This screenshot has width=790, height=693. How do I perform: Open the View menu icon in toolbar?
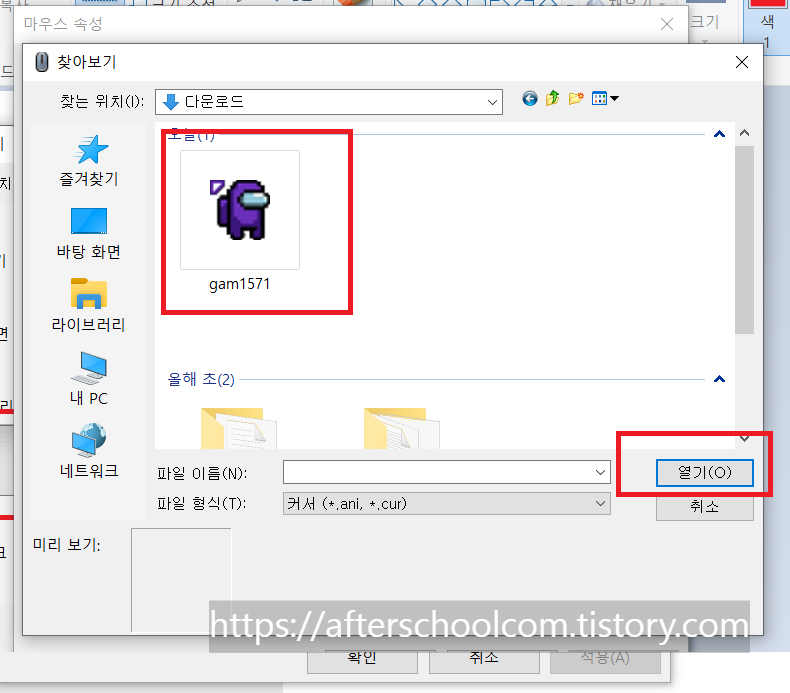605,98
